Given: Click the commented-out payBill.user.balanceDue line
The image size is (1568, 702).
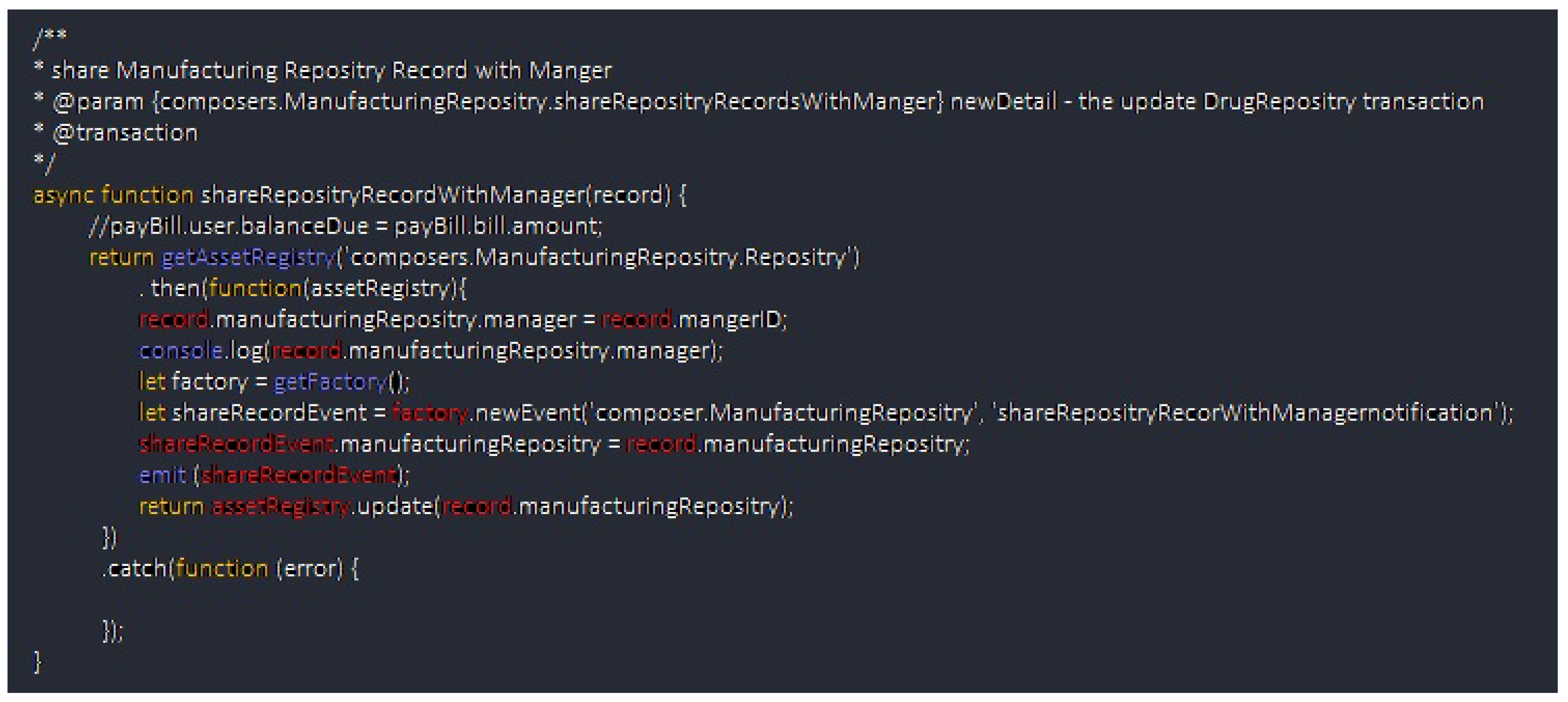Looking at the screenshot, I should click(x=346, y=227).
